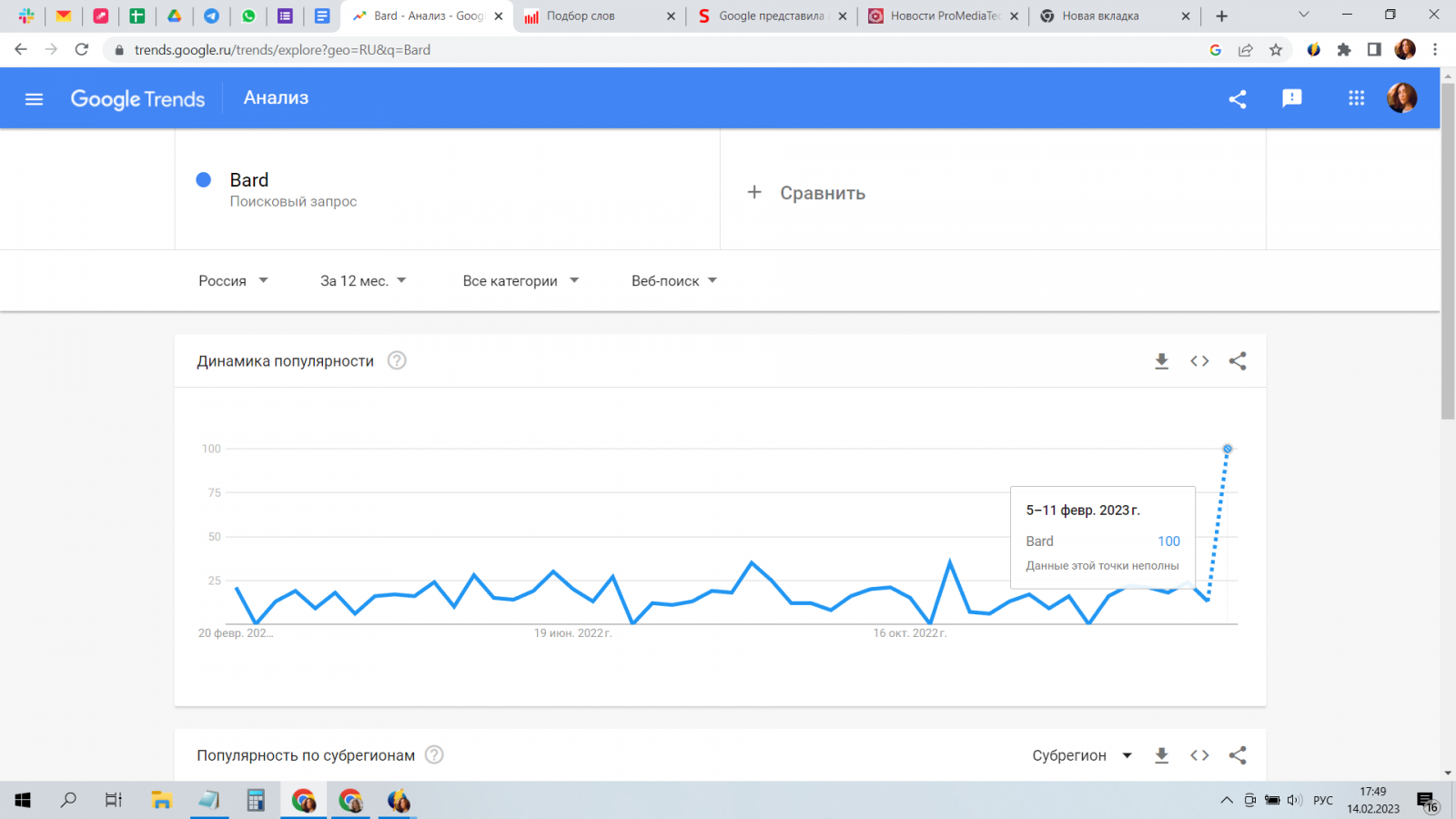This screenshot has height=819, width=1456.
Task: Open the Chrome three-dot menu
Action: tap(1435, 50)
